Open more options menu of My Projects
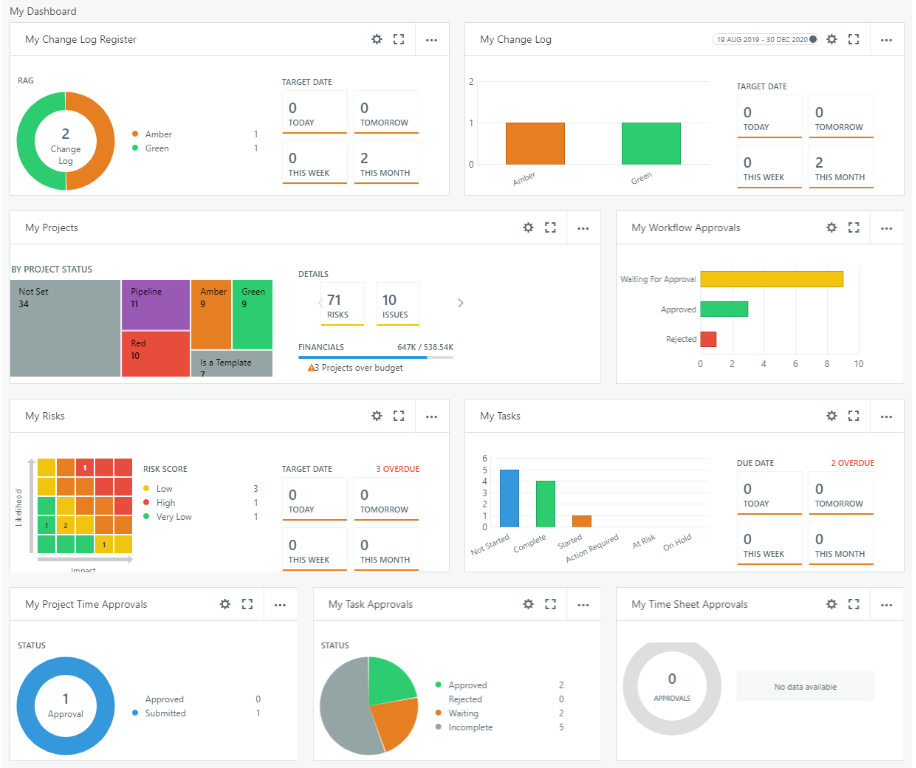 [583, 228]
